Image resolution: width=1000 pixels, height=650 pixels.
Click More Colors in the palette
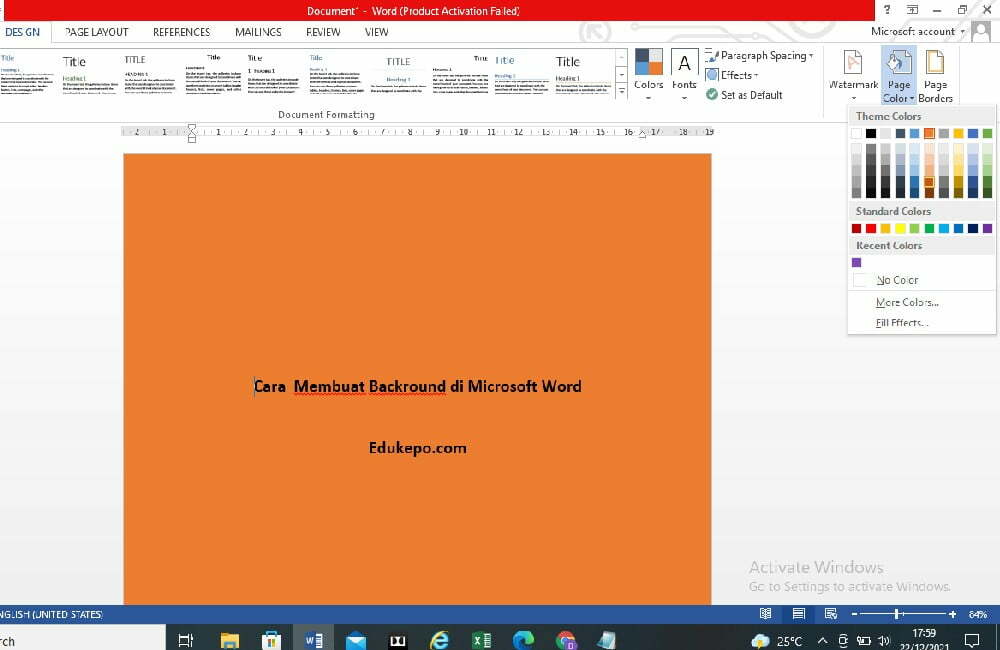click(x=905, y=302)
